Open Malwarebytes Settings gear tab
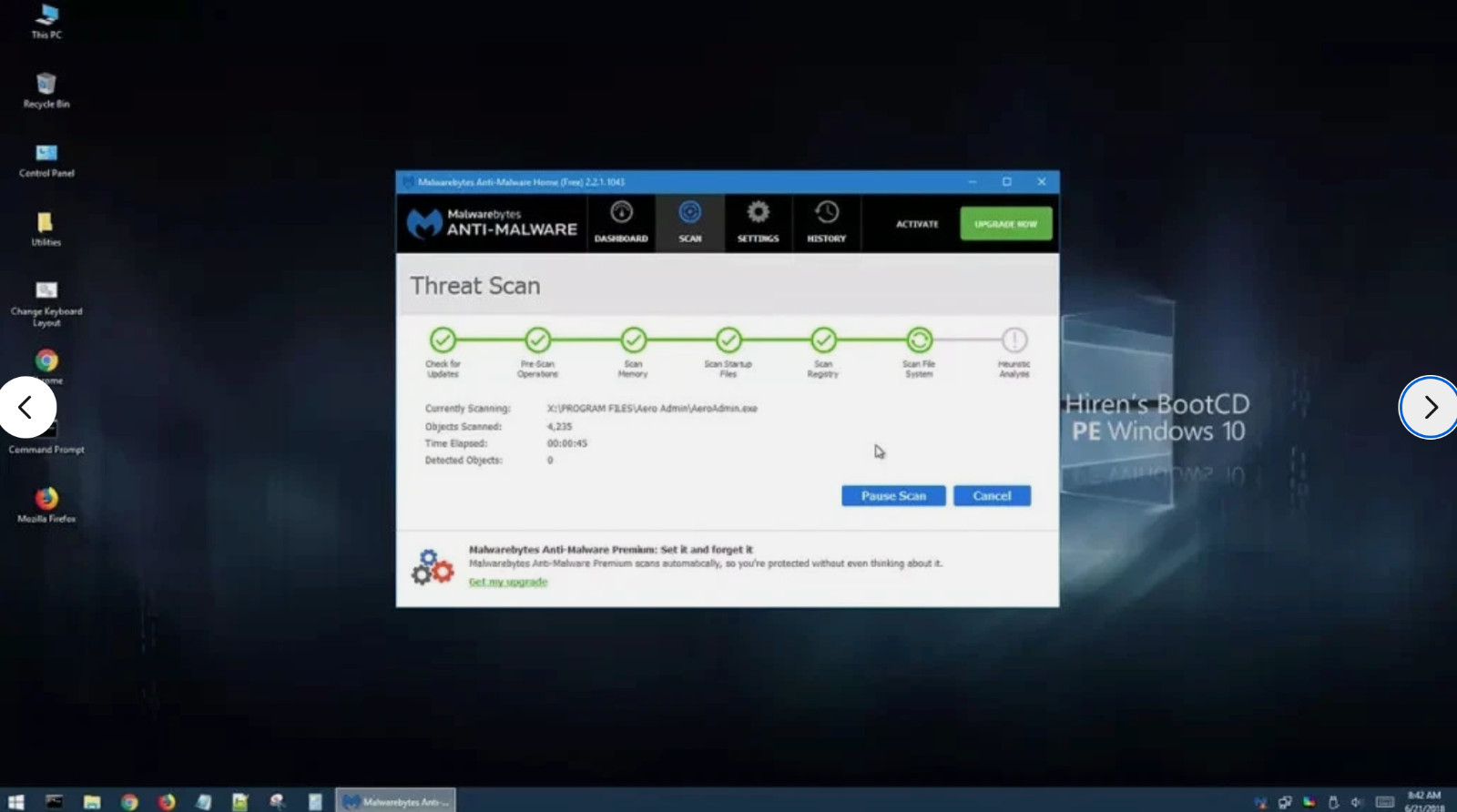This screenshot has width=1457, height=812. click(758, 222)
